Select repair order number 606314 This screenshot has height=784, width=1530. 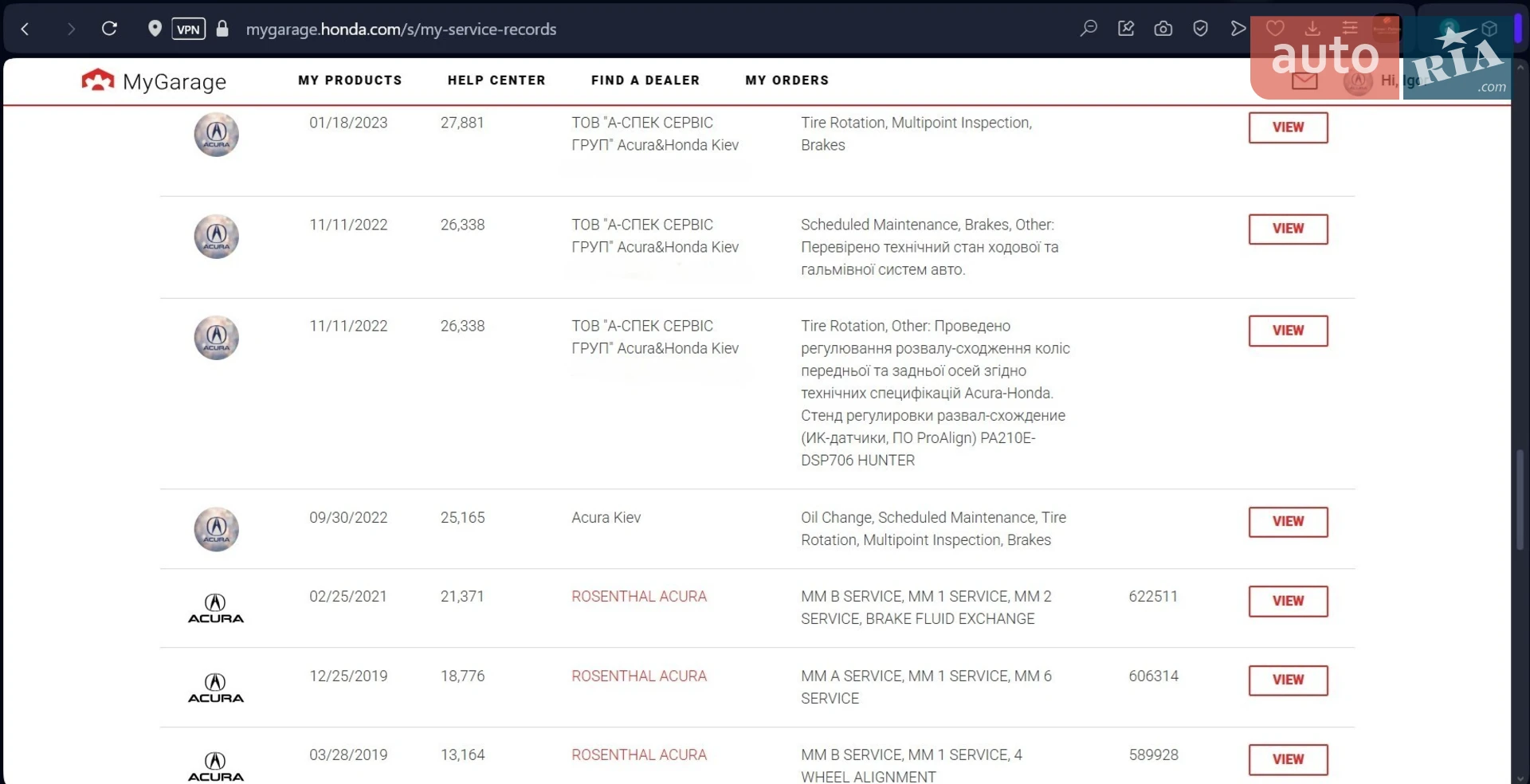coord(1153,676)
